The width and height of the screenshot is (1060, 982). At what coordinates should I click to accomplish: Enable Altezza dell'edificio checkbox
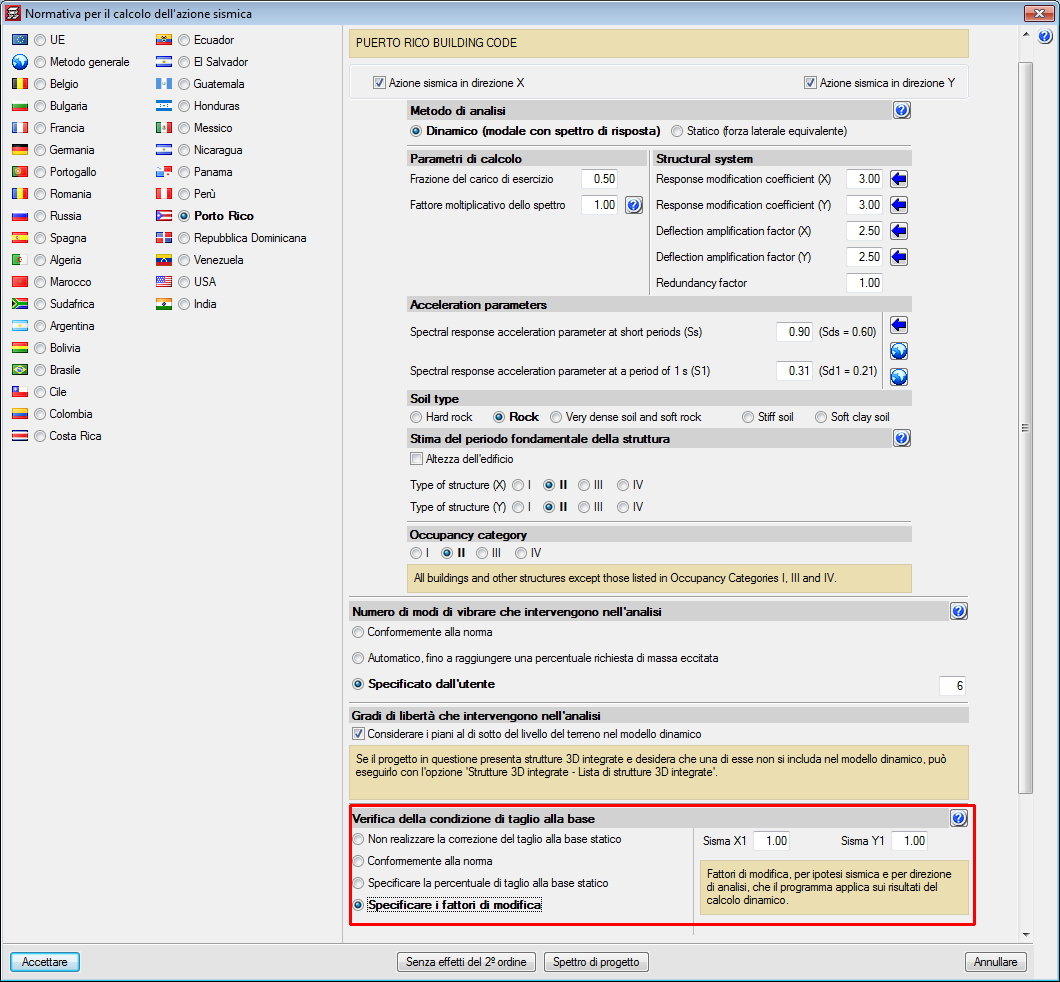coord(416,459)
